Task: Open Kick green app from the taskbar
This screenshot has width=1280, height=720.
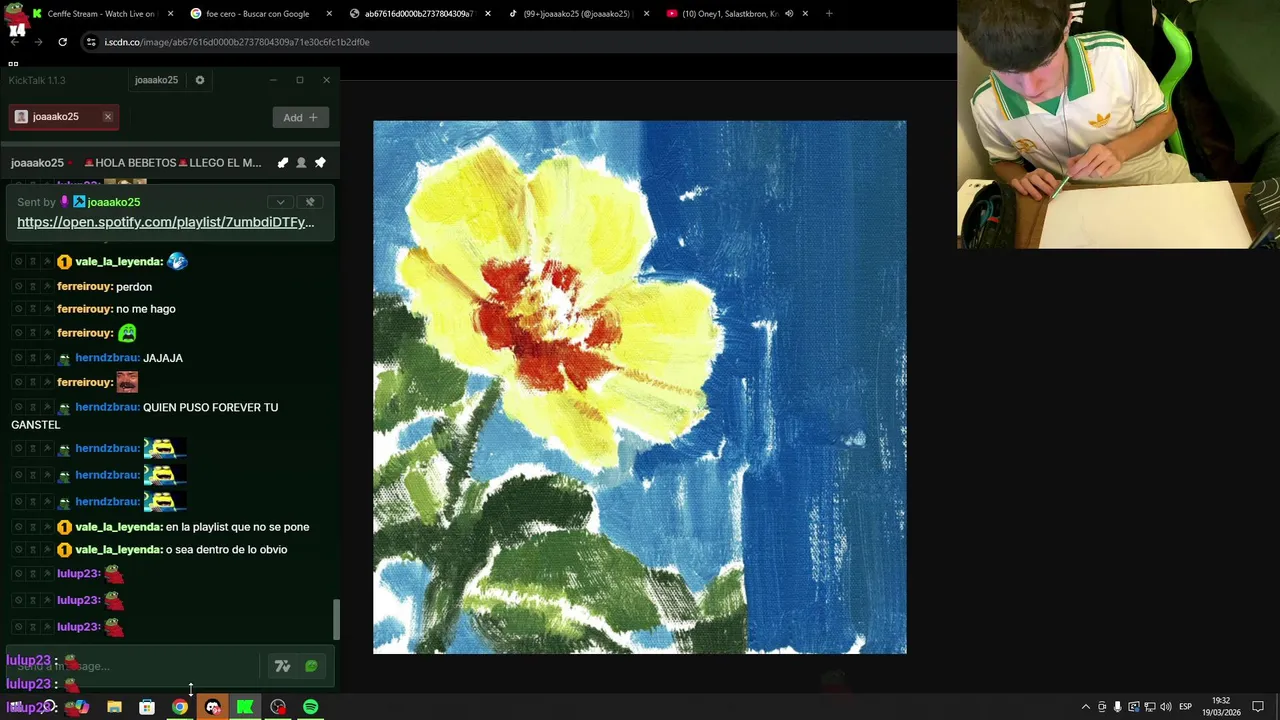Action: coord(245,707)
